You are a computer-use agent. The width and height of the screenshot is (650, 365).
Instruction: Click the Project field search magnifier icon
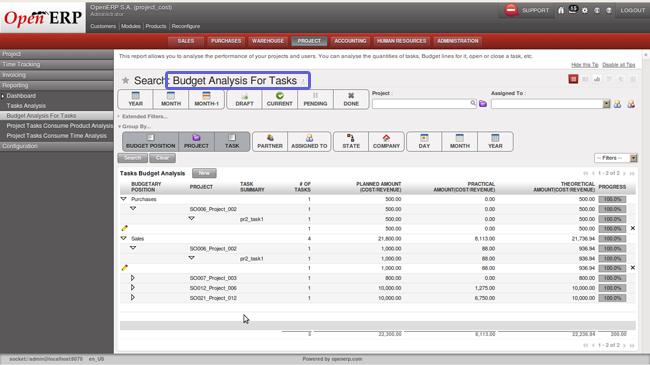click(473, 103)
